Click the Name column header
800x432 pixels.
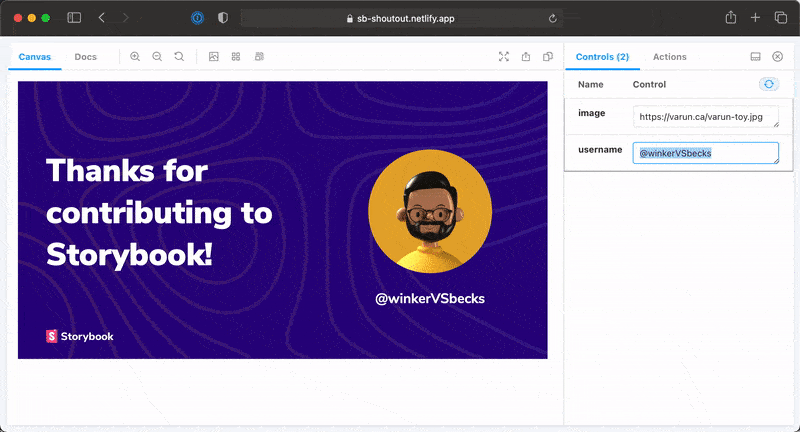point(590,85)
